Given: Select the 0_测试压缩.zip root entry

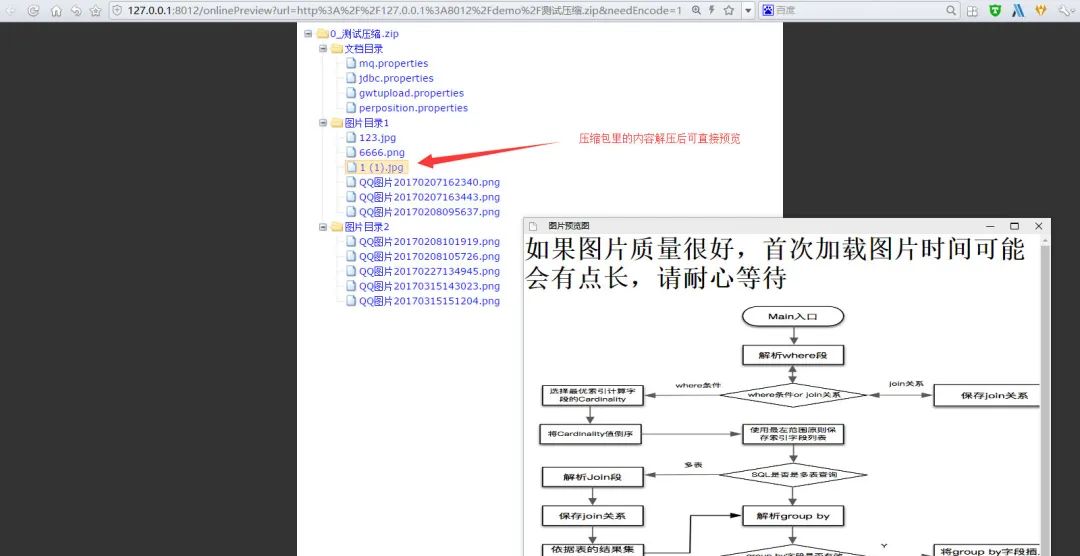Looking at the screenshot, I should (364, 34).
